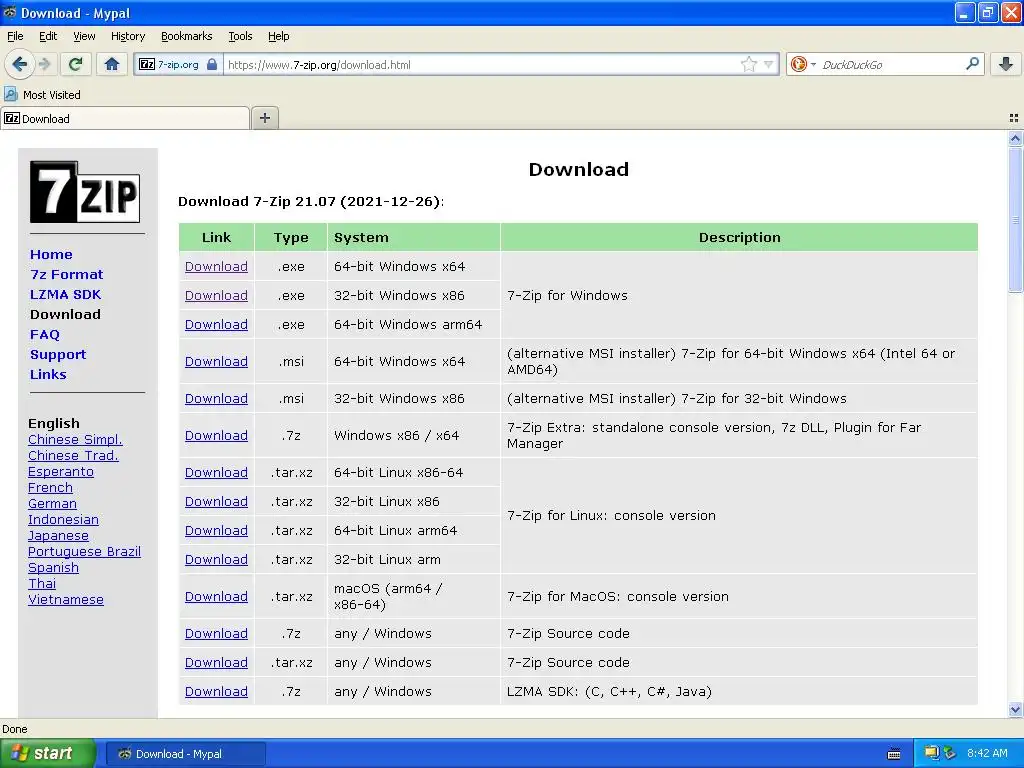This screenshot has width=1024, height=768.
Task: Click the padlock security icon
Action: pyautogui.click(x=212, y=65)
